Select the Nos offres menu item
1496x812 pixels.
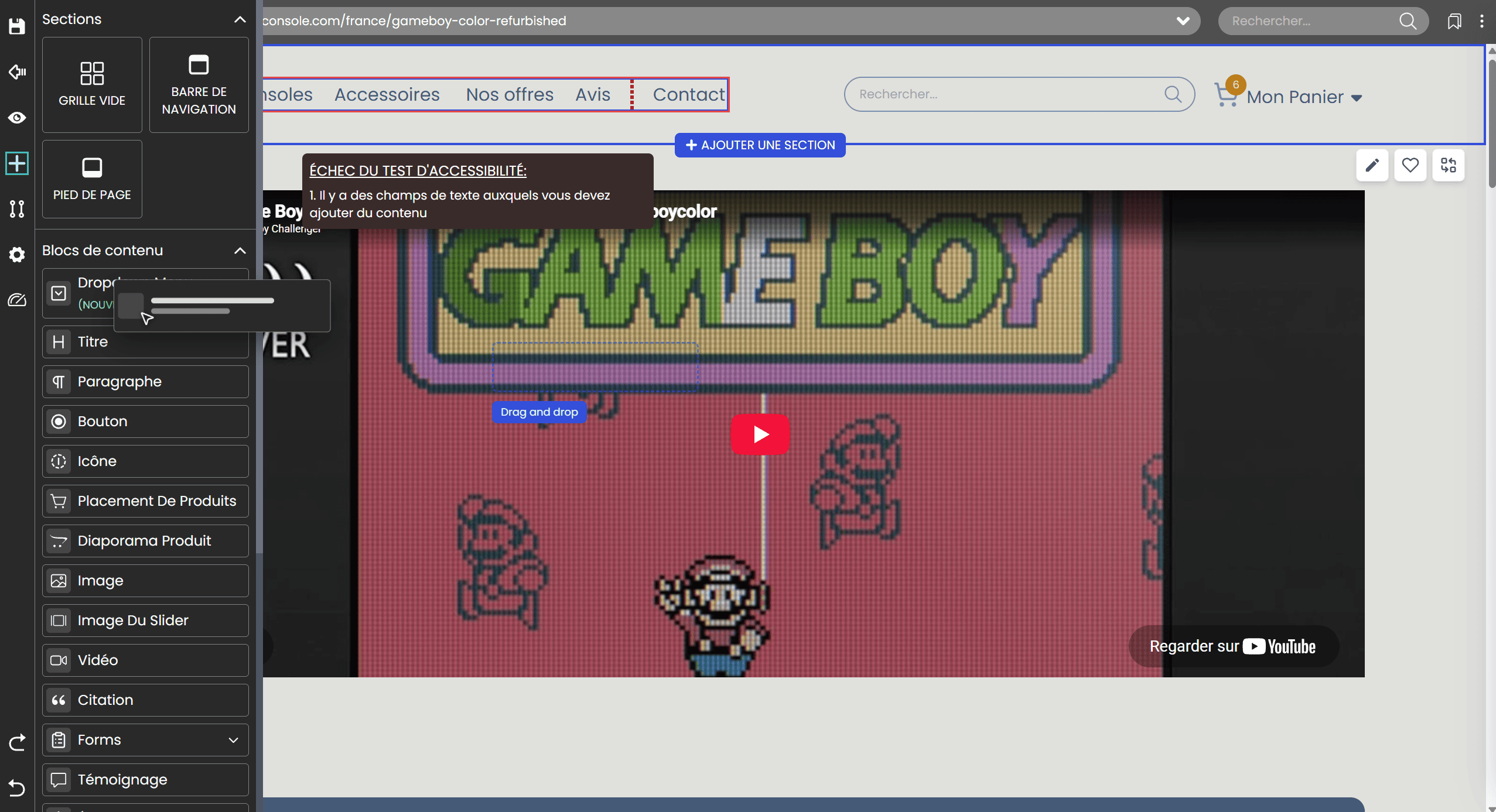pyautogui.click(x=510, y=95)
